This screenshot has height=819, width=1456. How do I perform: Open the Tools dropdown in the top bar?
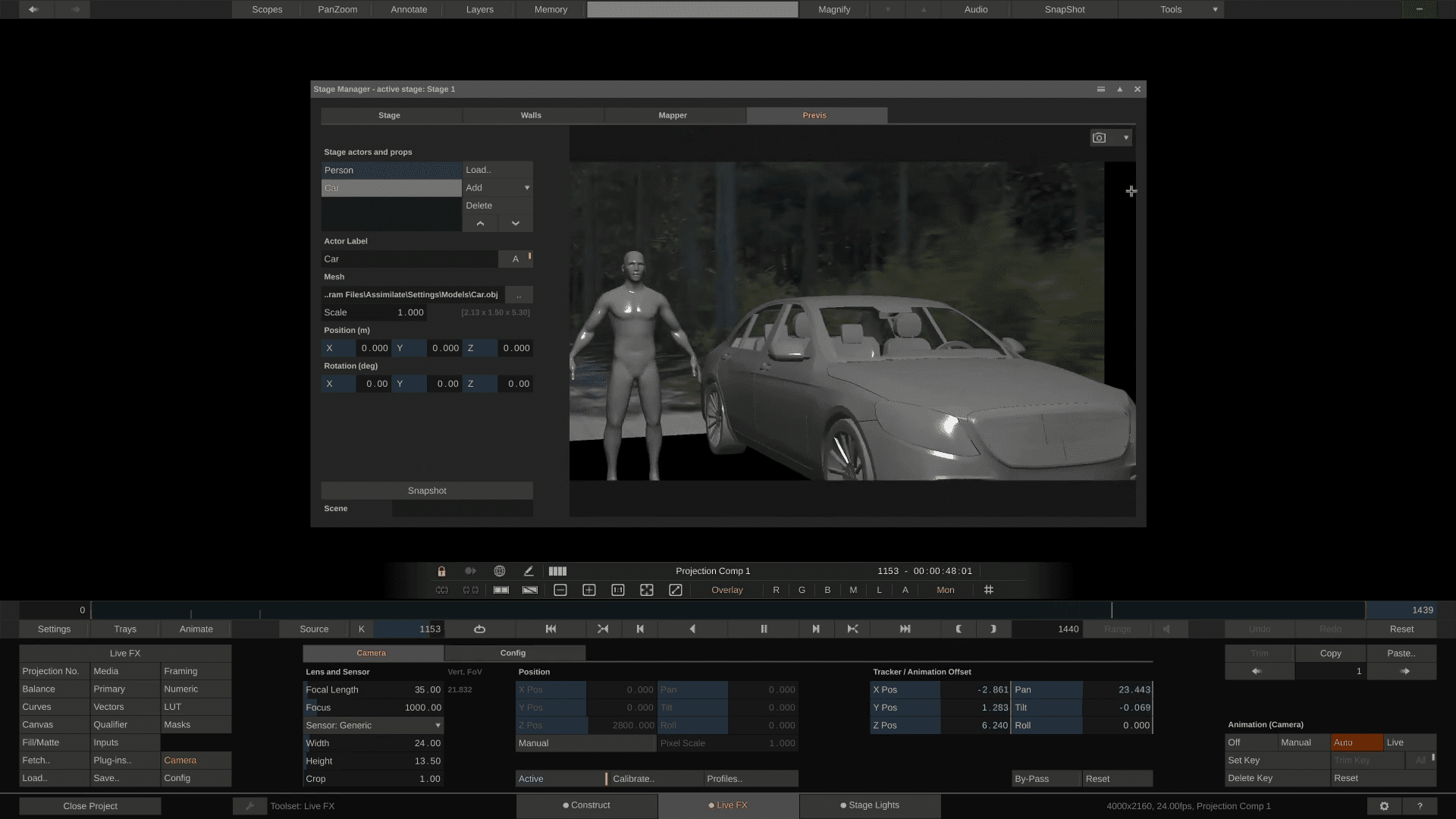tap(1170, 9)
